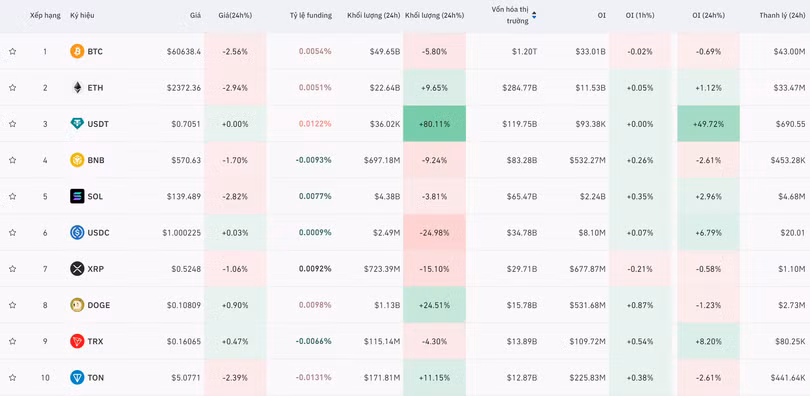Click the BNB coin logo
This screenshot has width=810, height=396.
click(77, 160)
